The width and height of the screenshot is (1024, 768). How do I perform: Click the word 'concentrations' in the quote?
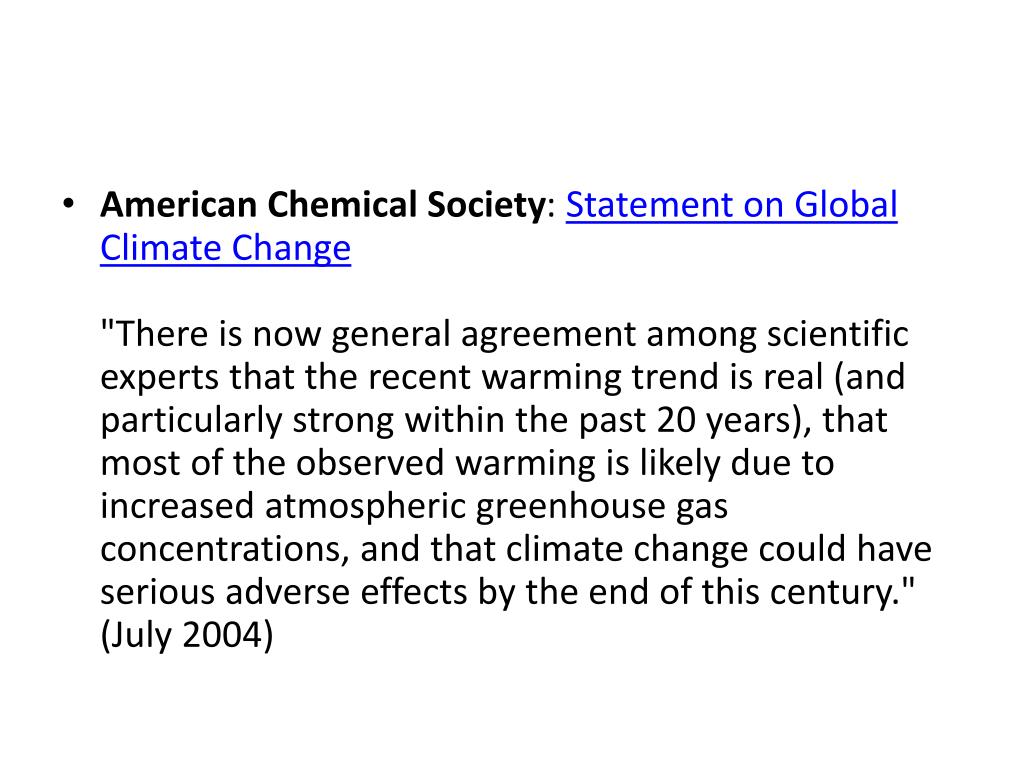point(221,549)
